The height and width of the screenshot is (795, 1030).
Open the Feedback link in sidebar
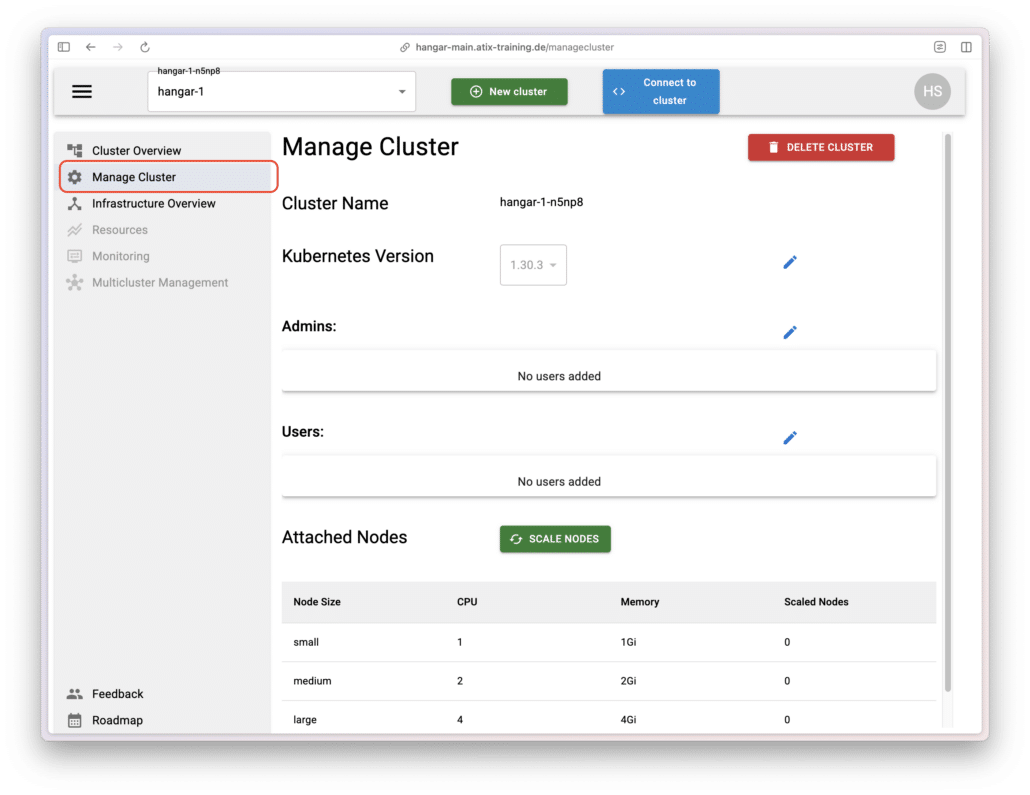coord(117,694)
